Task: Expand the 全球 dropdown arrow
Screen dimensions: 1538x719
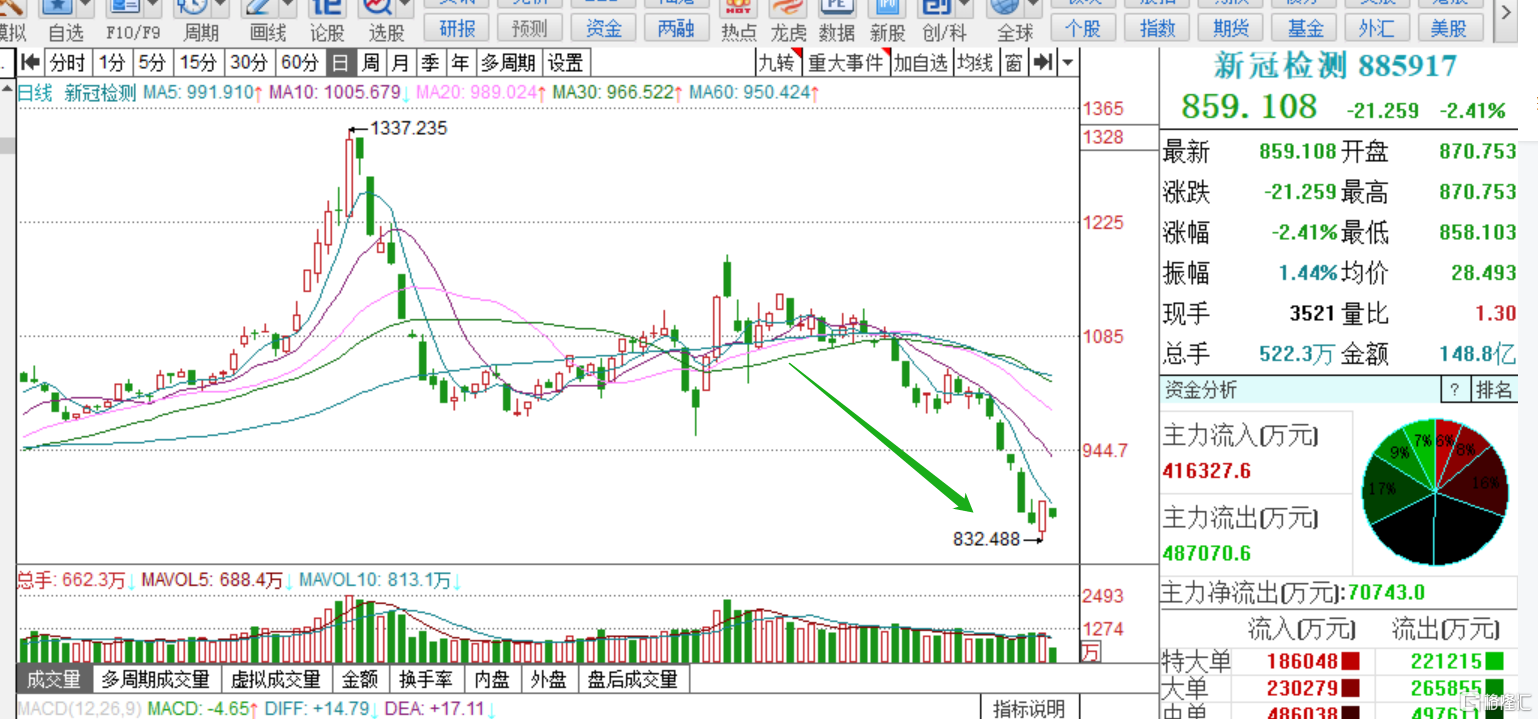Action: [x=1032, y=6]
